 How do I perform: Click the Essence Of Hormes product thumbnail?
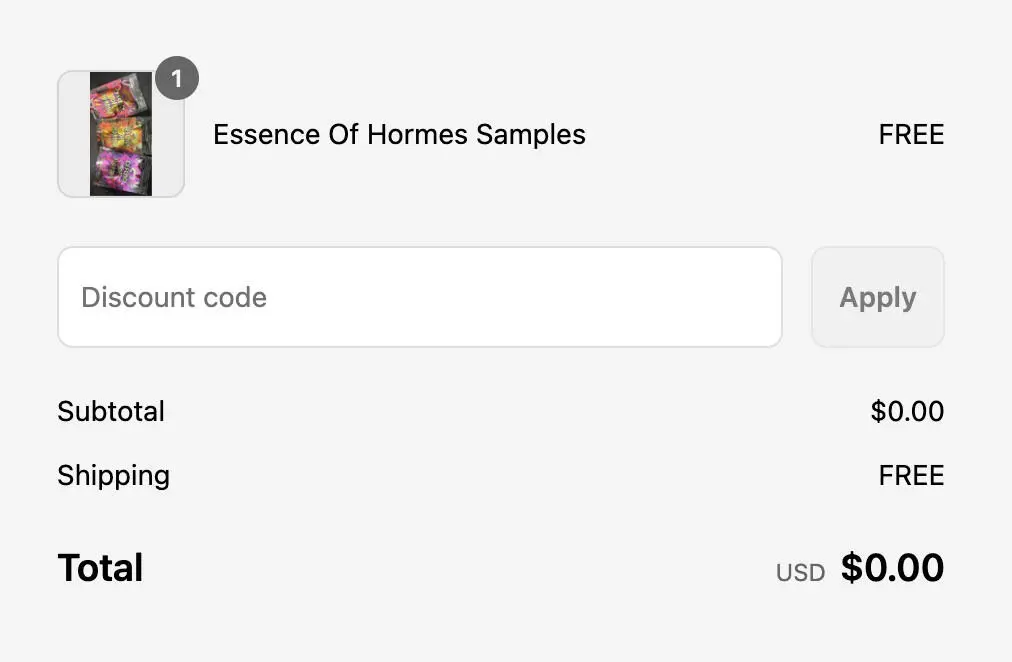121,134
